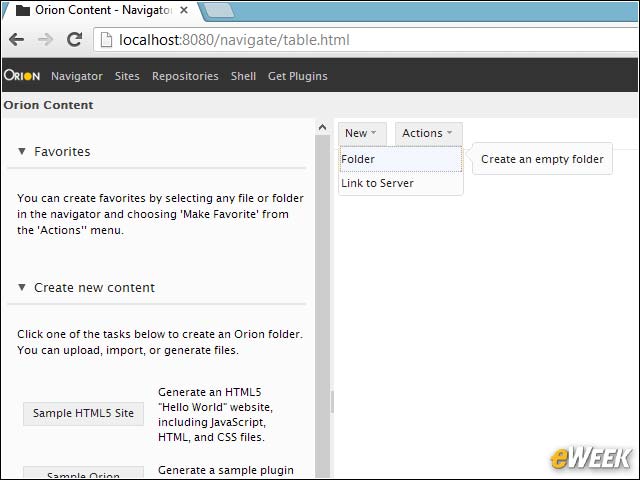Screen dimensions: 640x480
Task: Choose Link to Server menu item
Action: point(401,183)
